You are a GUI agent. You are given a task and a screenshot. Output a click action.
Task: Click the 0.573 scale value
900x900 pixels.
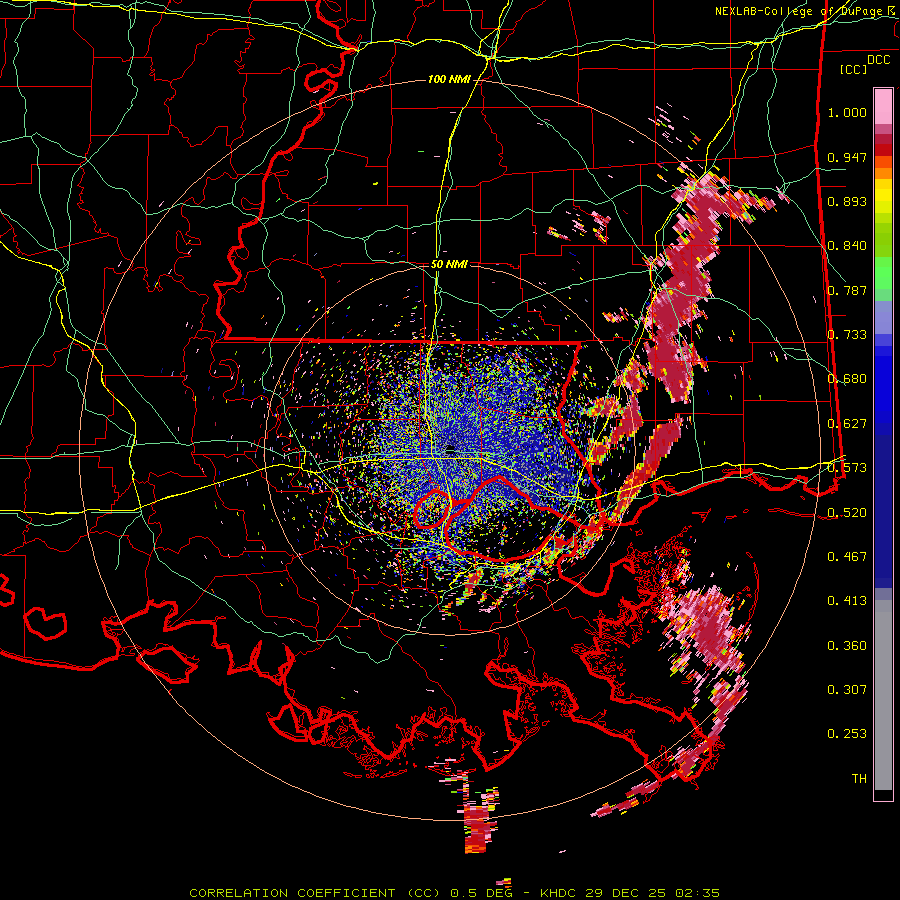(847, 468)
